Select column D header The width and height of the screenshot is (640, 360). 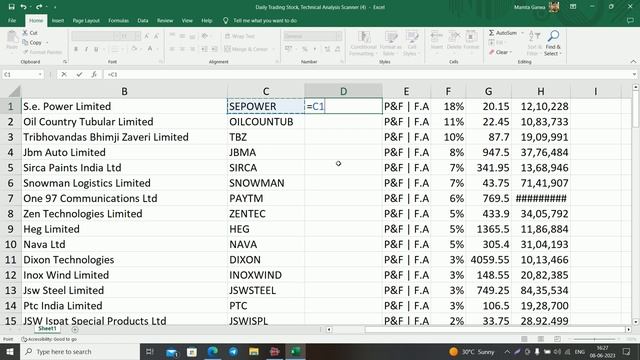pyautogui.click(x=343, y=91)
